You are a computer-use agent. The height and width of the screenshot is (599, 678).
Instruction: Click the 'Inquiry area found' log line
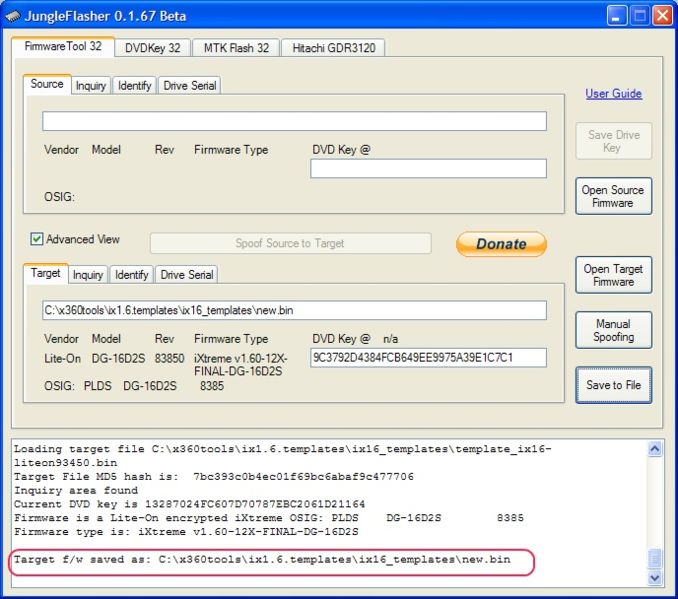tap(76, 490)
